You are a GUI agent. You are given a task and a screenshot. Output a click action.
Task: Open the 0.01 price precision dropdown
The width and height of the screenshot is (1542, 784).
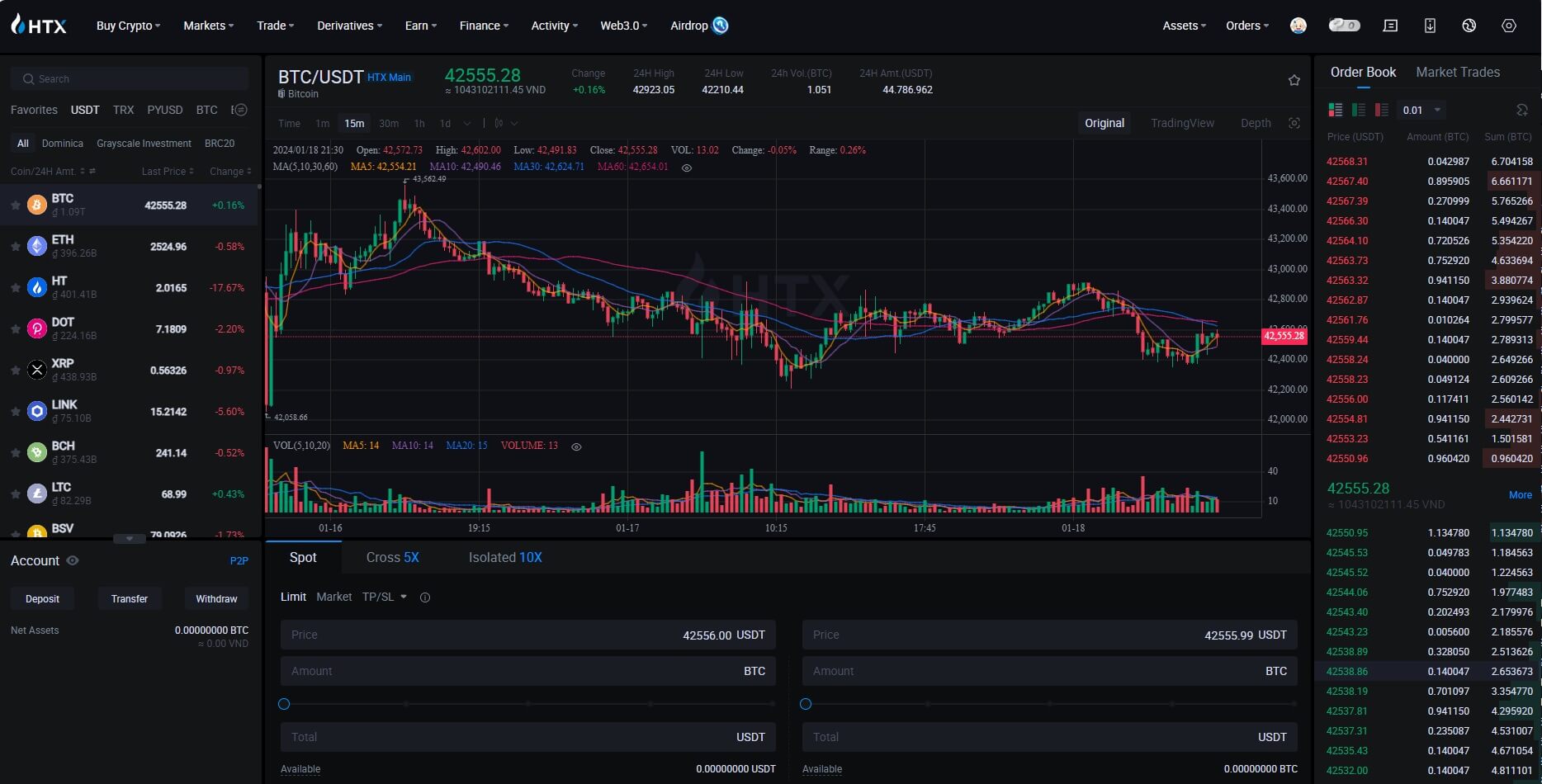(1421, 110)
